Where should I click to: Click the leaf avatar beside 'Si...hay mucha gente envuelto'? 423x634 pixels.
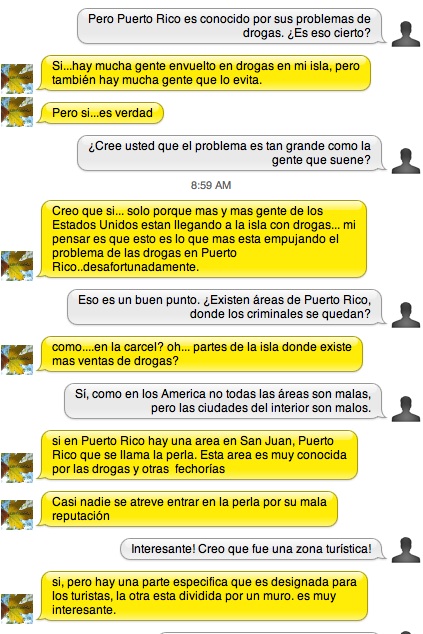pos(17,79)
